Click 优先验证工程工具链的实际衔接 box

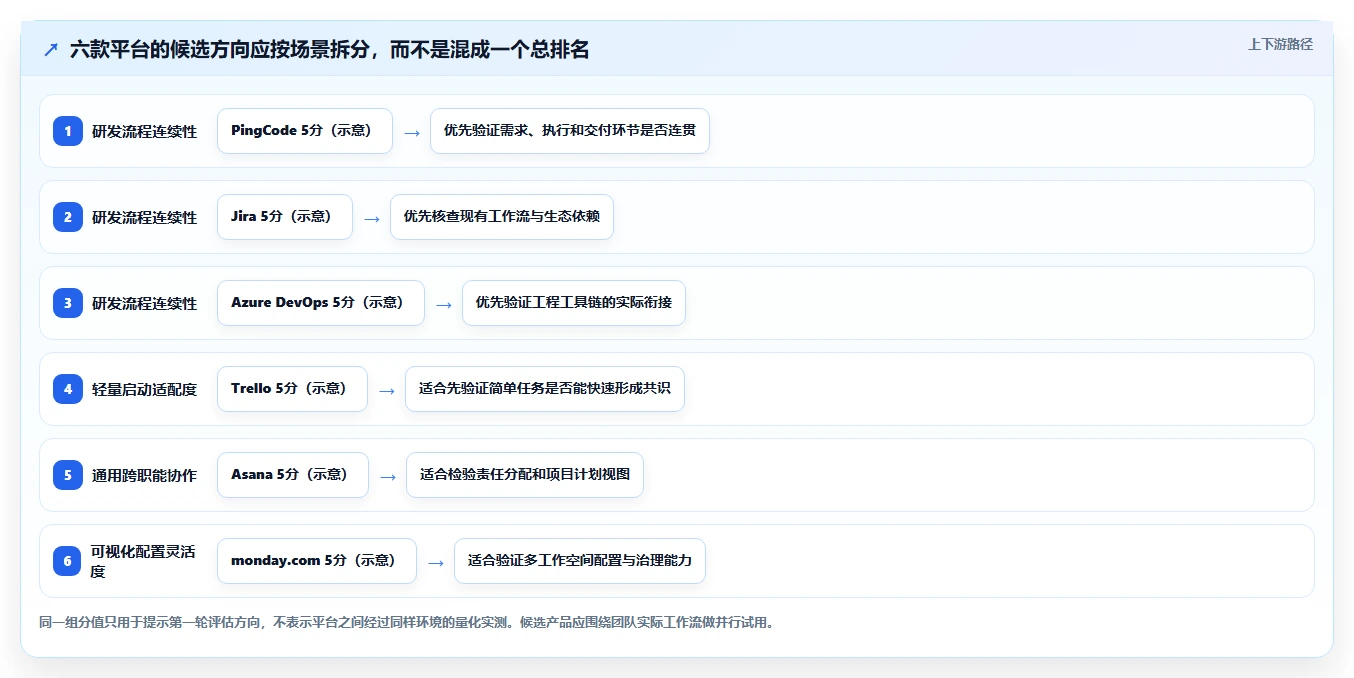pos(574,303)
